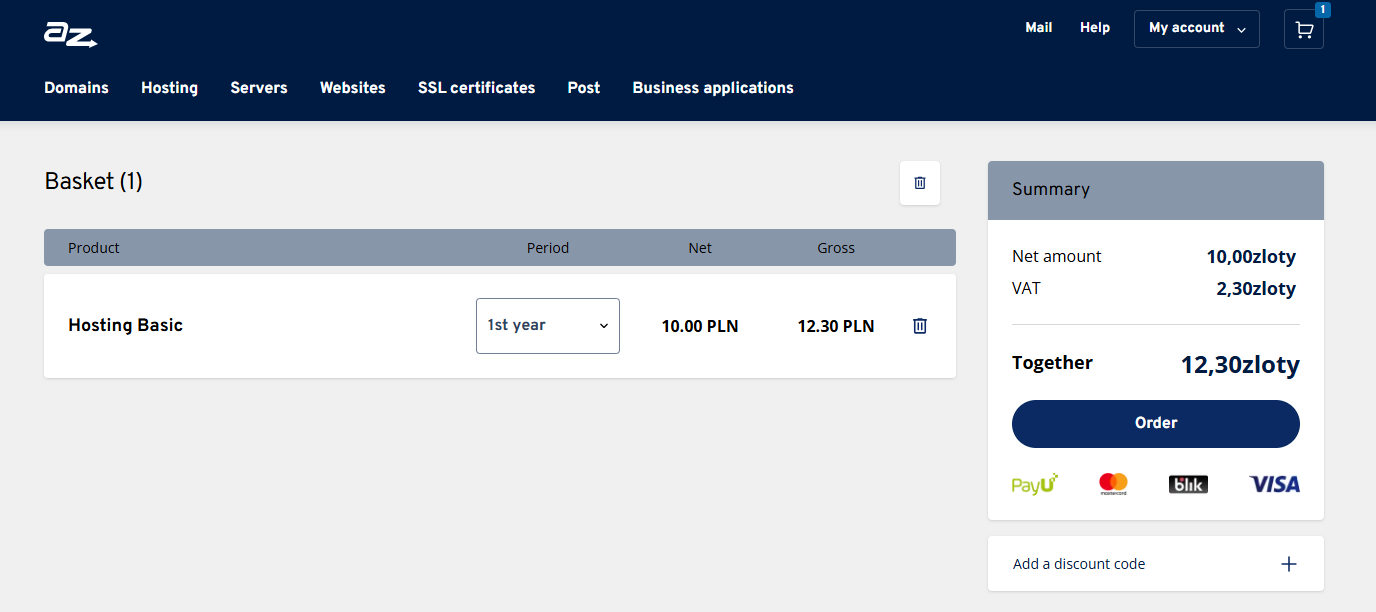Screen dimensions: 1376x612
Task: Click the Order button
Action: (x=1156, y=424)
